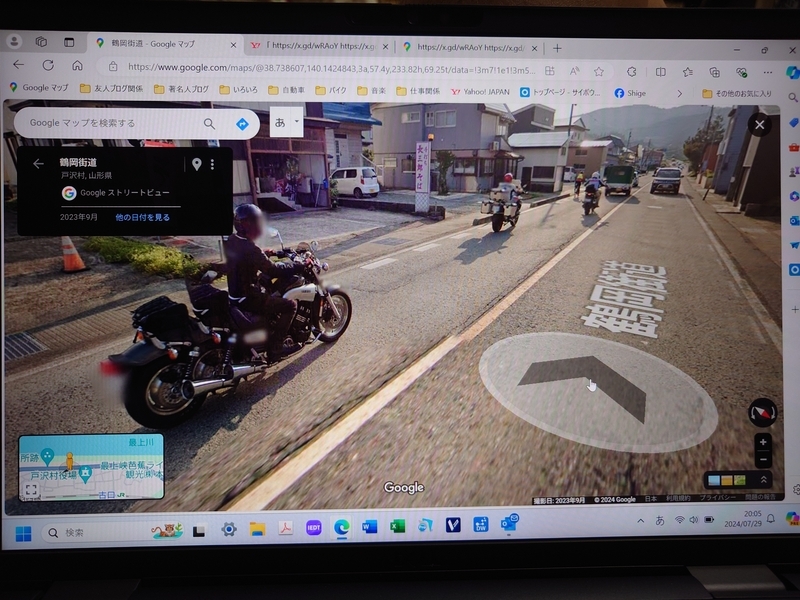Open the 音楽 bookmarks folder

(372, 91)
